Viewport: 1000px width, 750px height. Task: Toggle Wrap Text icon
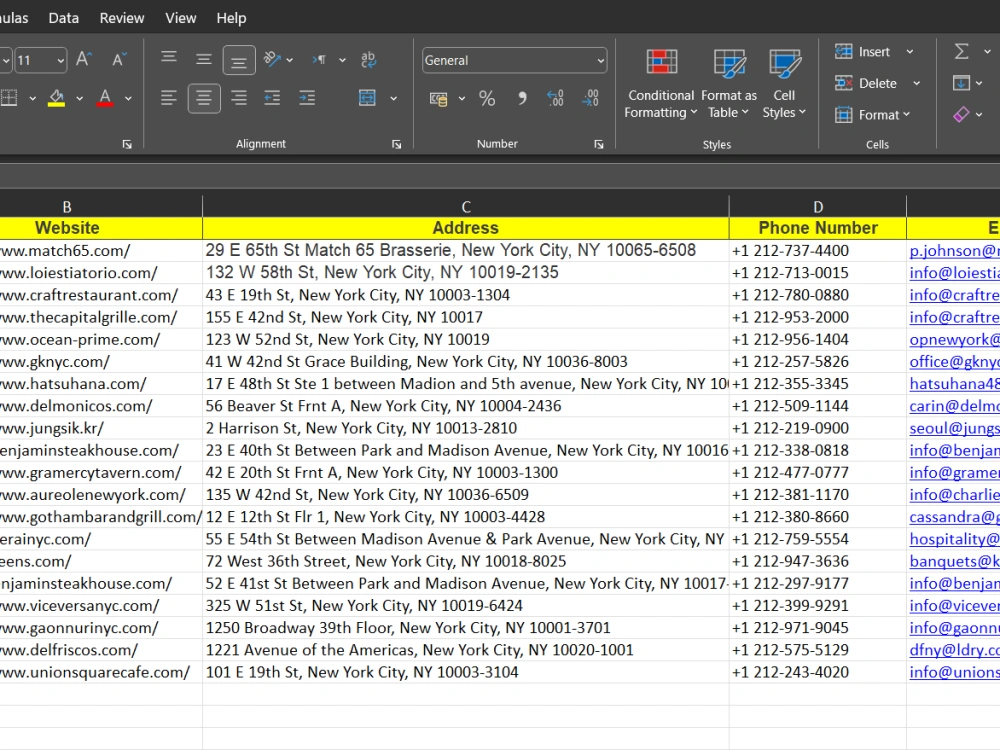(x=369, y=60)
